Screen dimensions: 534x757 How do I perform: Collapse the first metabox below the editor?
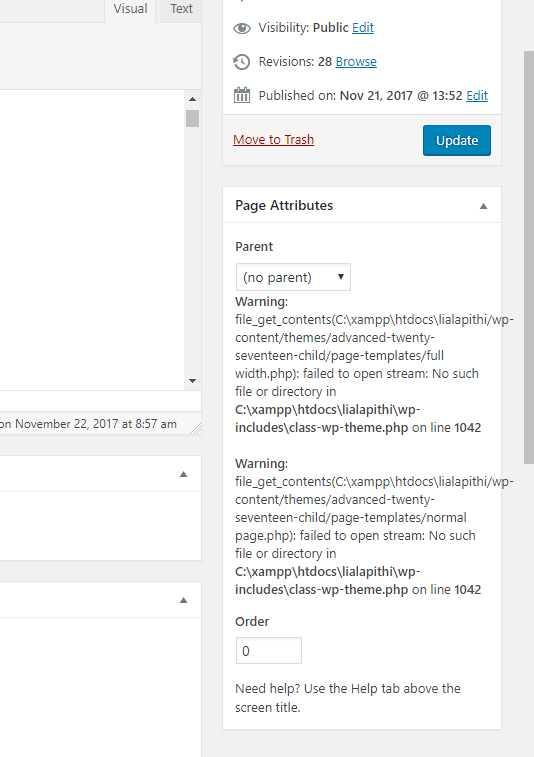click(x=183, y=474)
